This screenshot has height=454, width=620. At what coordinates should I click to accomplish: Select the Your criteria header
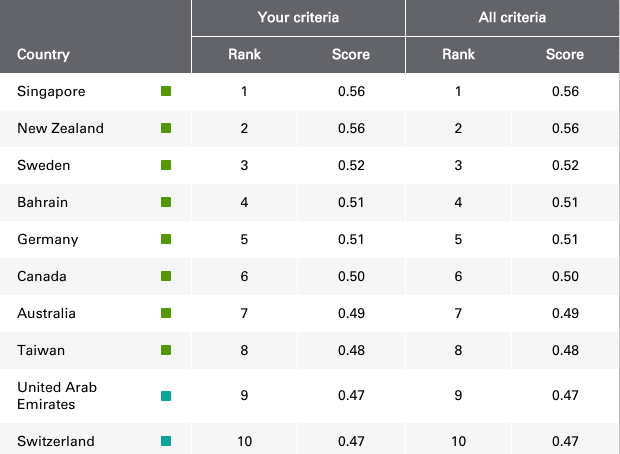(298, 17)
